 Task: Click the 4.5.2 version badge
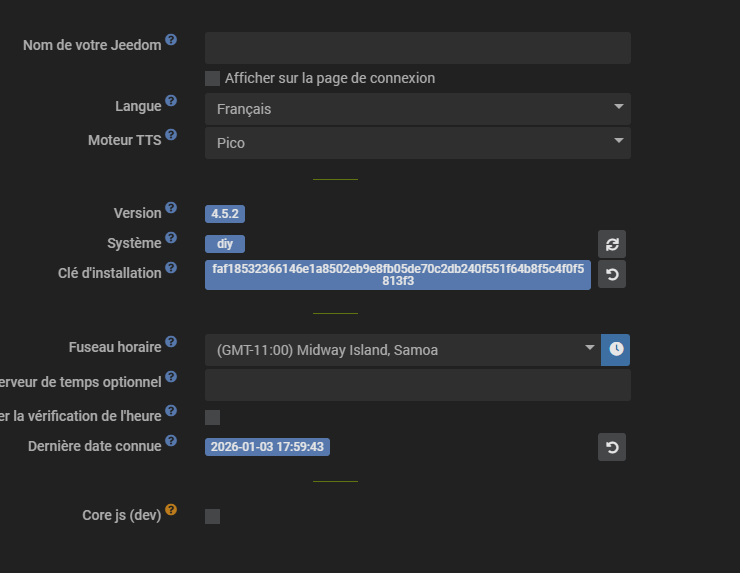[225, 214]
